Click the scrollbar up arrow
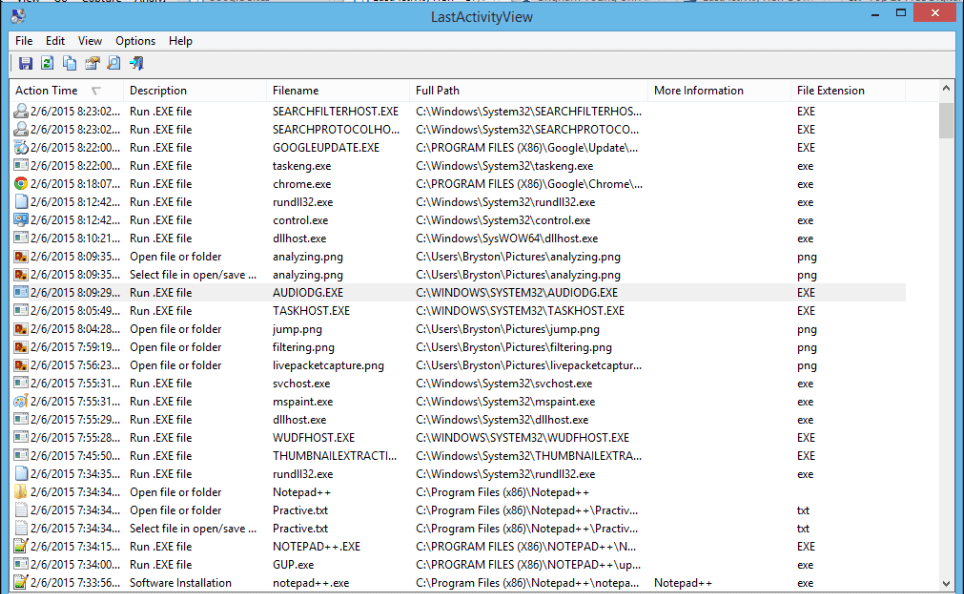 pos(946,89)
